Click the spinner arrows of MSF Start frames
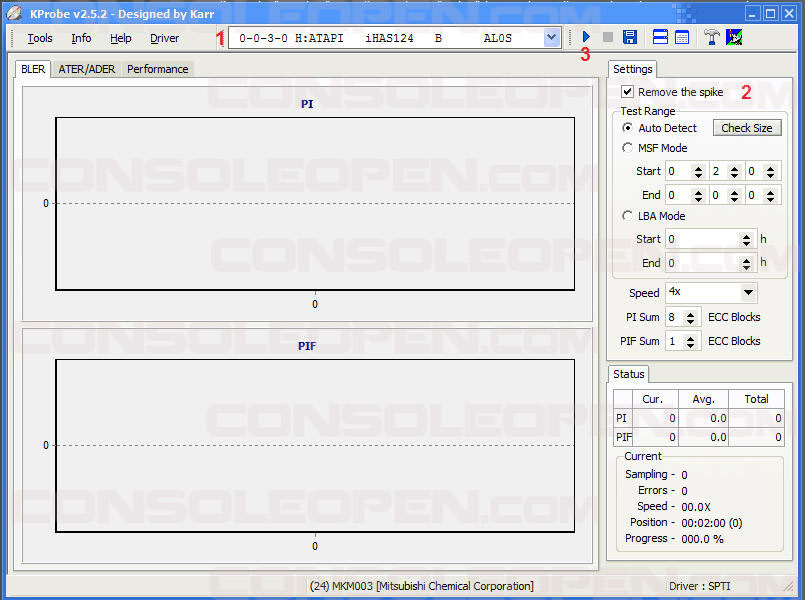Screen dimensions: 809x600 coord(770,172)
